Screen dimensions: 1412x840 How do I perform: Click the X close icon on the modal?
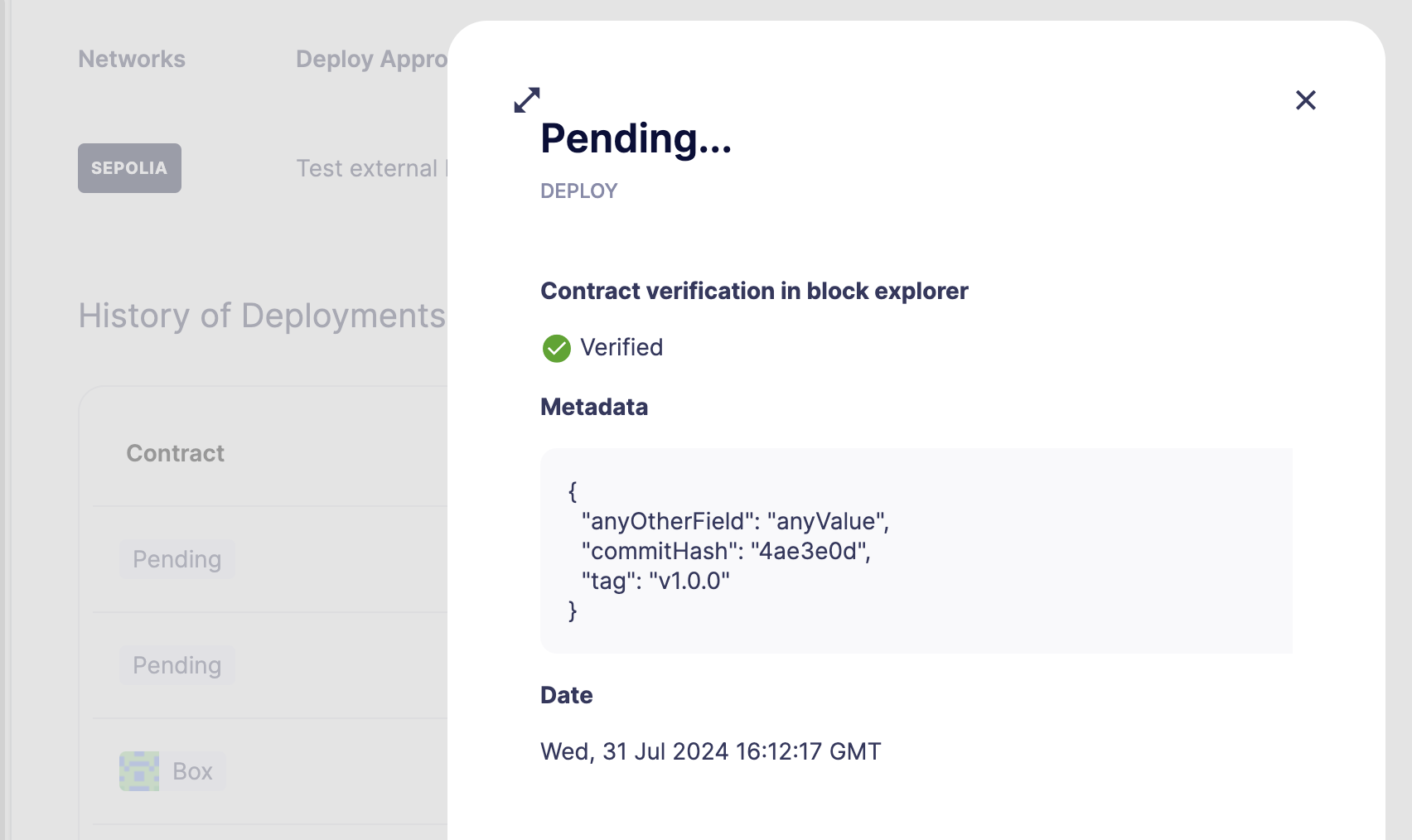pyautogui.click(x=1305, y=99)
